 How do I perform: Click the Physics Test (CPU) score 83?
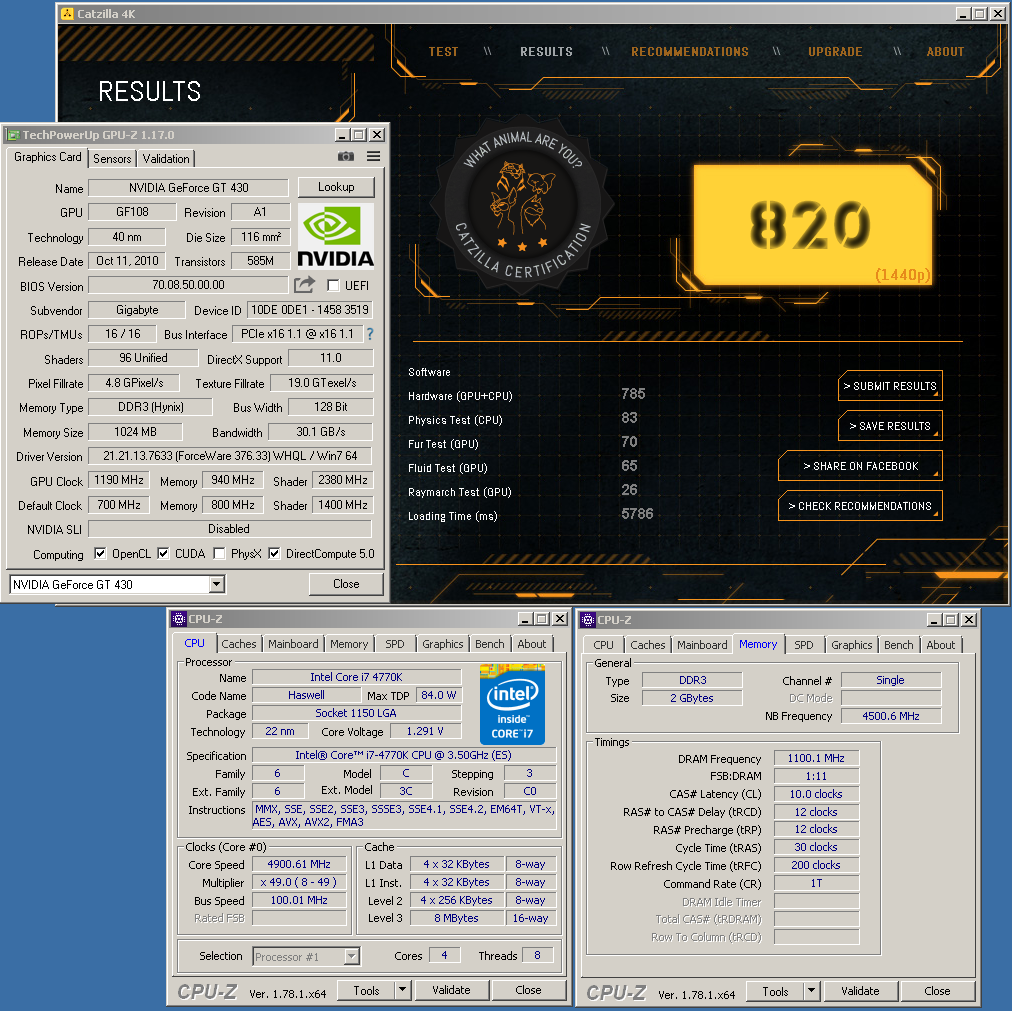(x=629, y=418)
